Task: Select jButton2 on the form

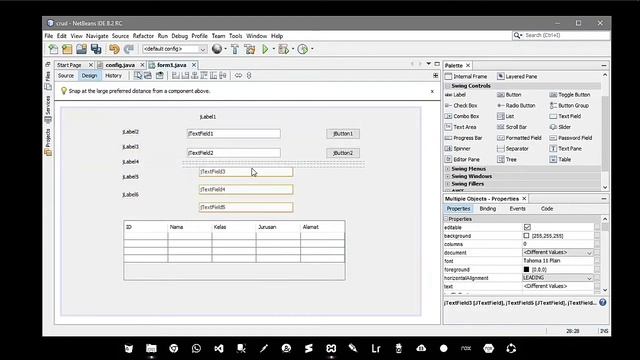Action: click(x=343, y=153)
